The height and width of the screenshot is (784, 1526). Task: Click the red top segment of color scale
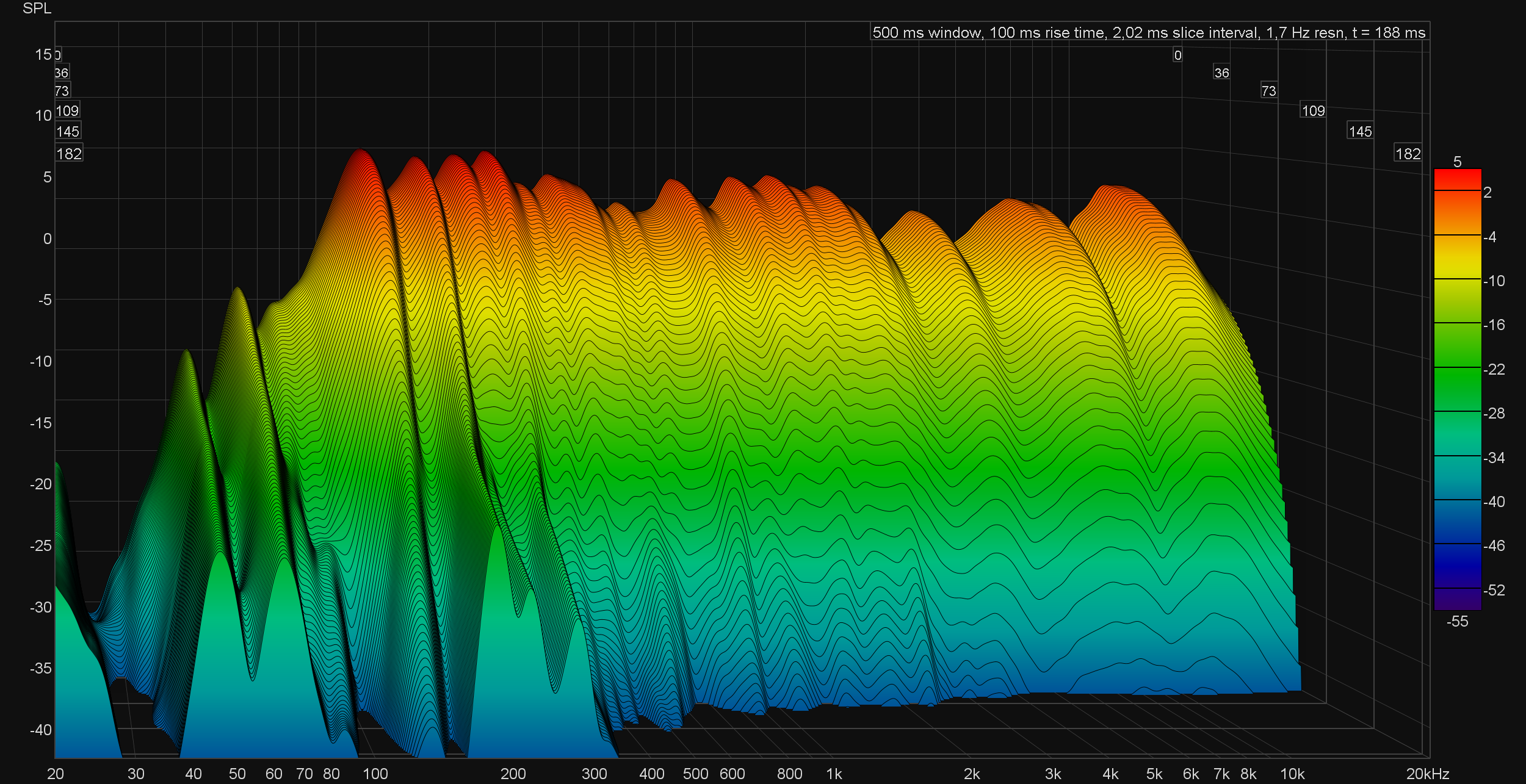click(1457, 179)
